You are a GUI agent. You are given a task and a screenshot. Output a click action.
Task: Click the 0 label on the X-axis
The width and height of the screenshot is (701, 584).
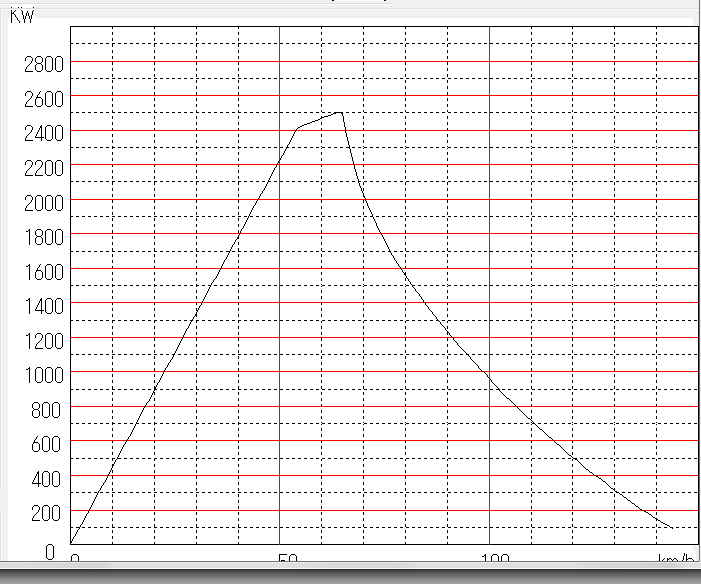pos(74,558)
